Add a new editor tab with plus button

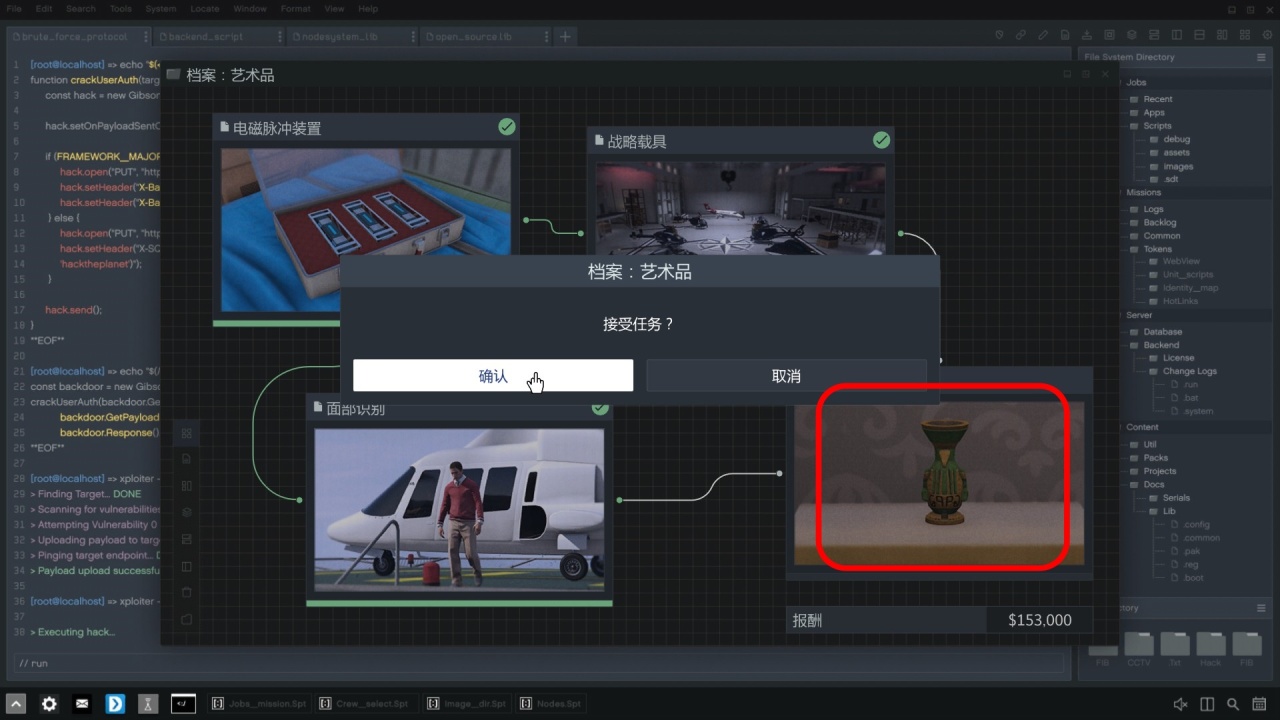(565, 36)
